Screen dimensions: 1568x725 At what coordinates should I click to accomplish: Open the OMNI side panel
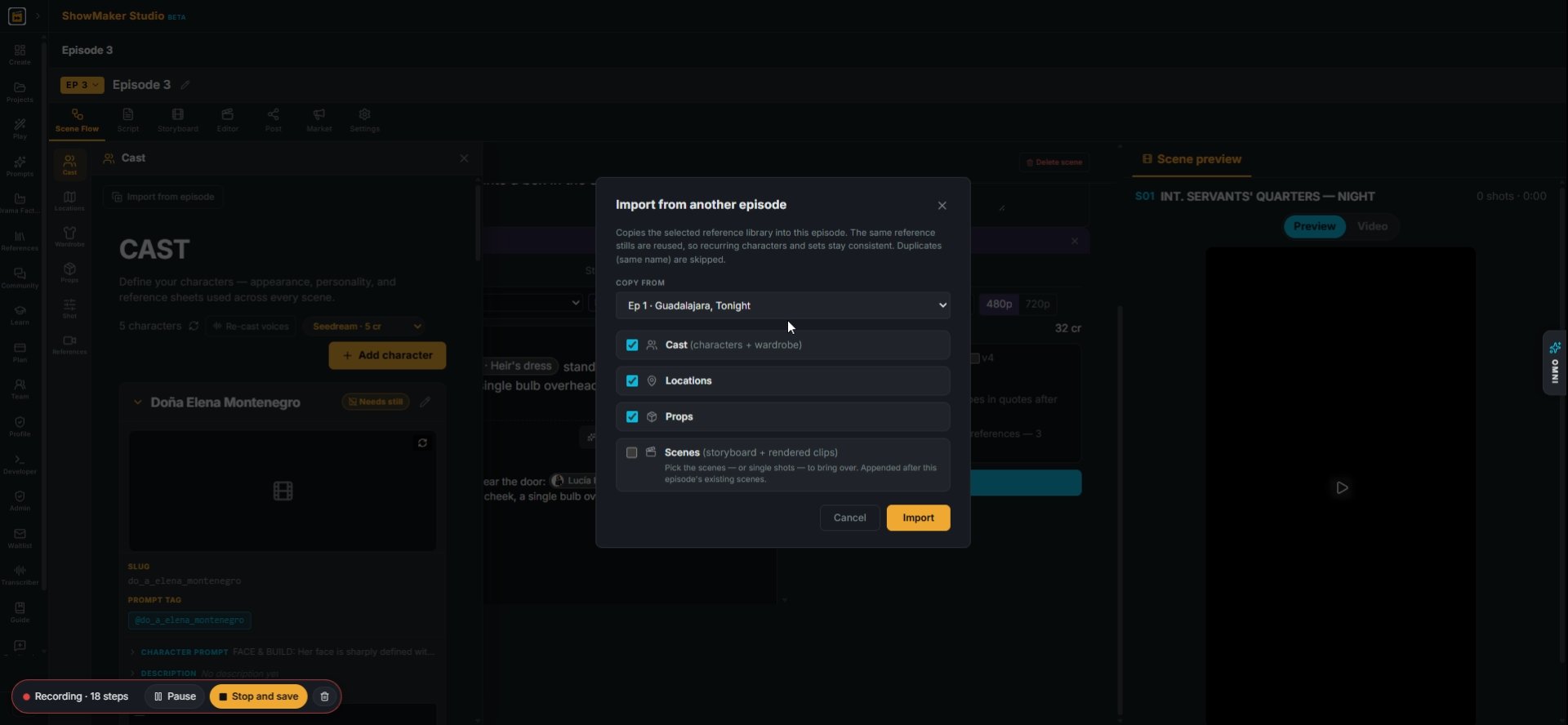[x=1554, y=362]
